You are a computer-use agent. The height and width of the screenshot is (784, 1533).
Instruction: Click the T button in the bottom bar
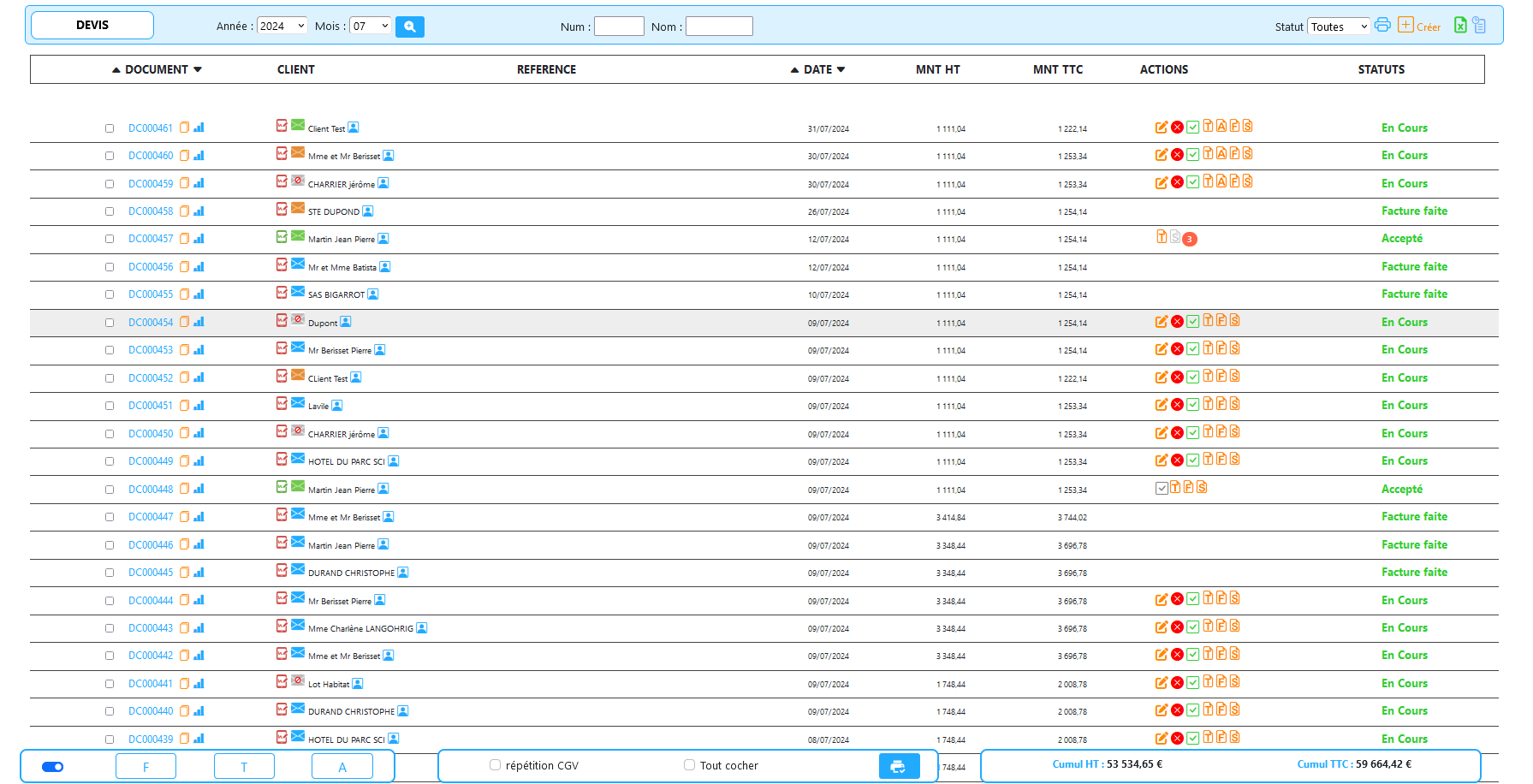244,766
